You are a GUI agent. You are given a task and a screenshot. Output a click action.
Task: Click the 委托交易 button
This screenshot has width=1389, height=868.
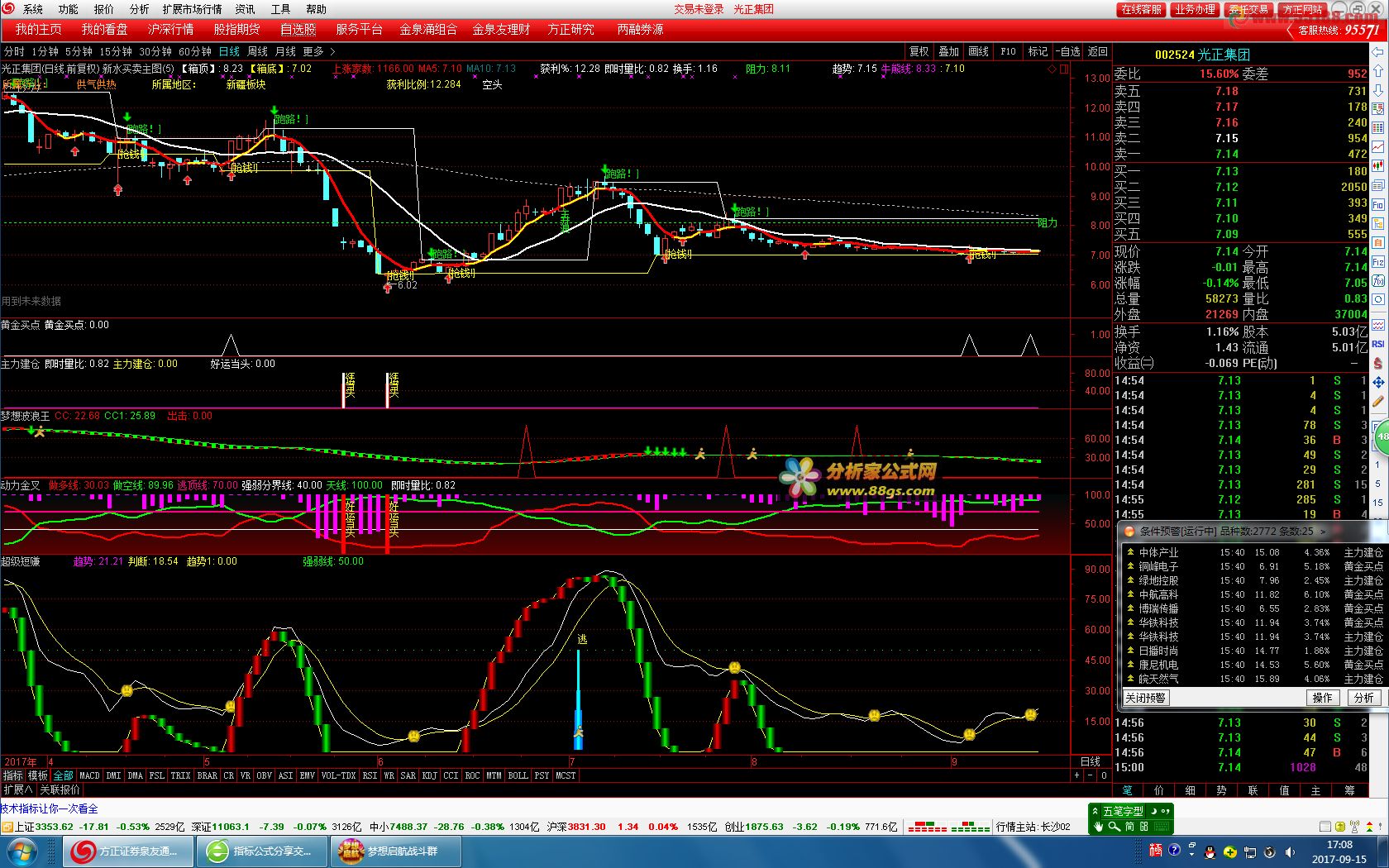pyautogui.click(x=1248, y=9)
